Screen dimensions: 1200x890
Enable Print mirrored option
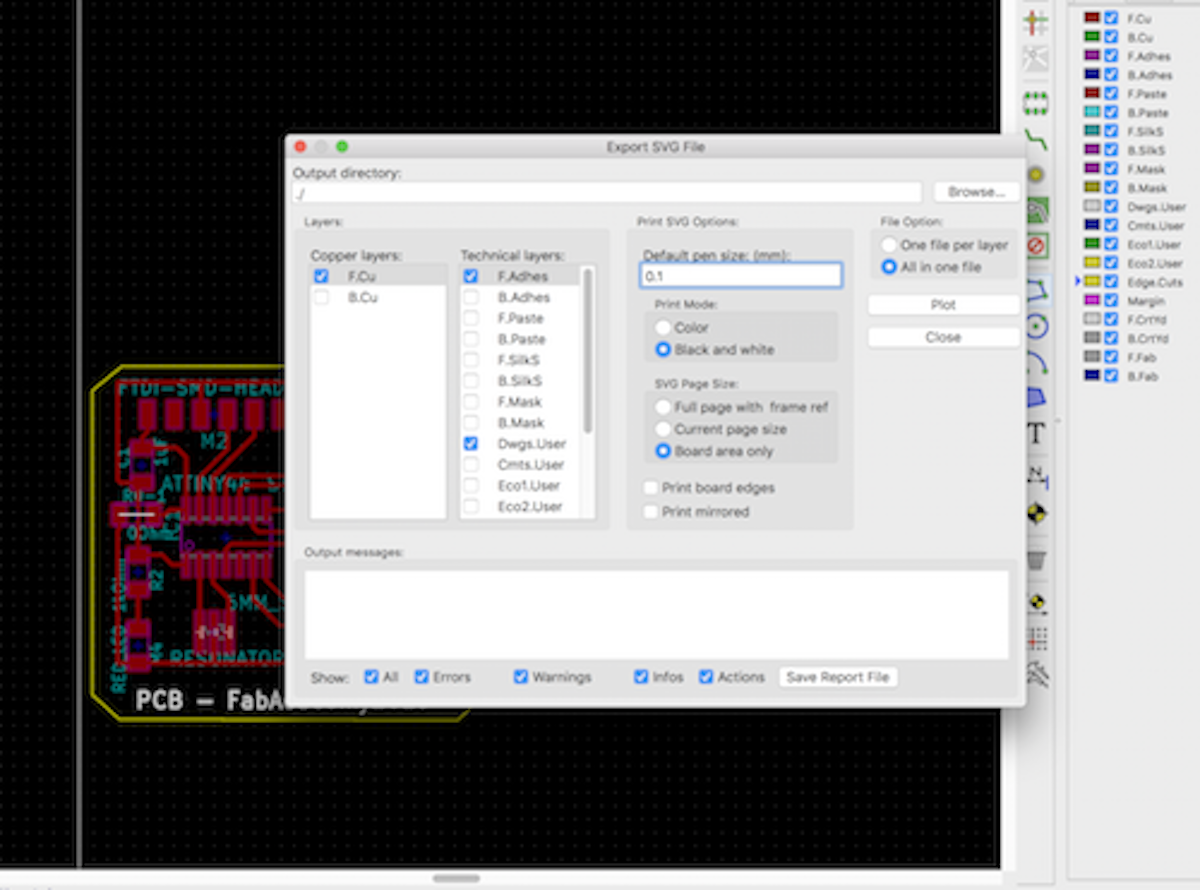[x=651, y=511]
